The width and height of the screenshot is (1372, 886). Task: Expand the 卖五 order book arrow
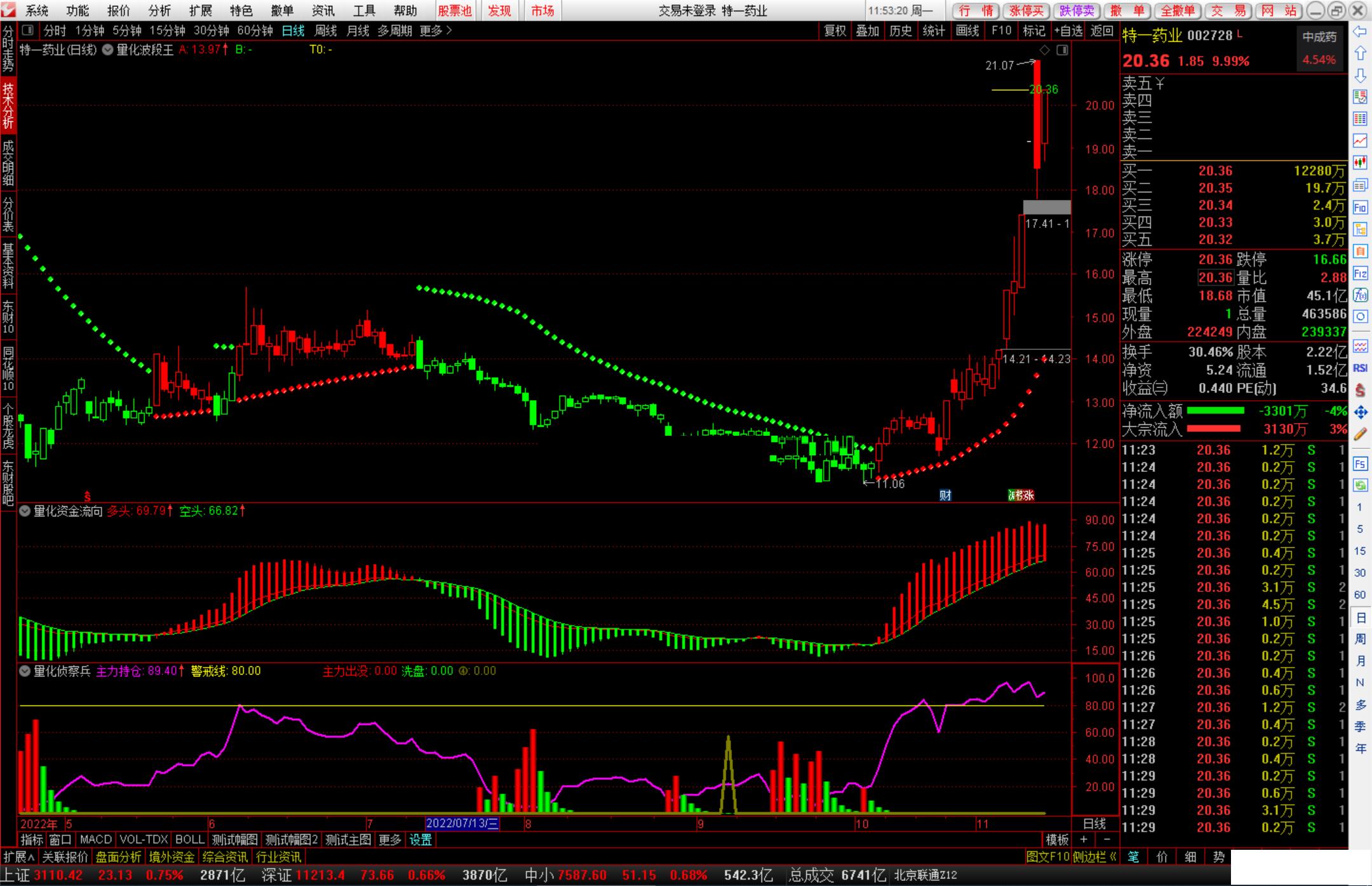click(x=1160, y=83)
